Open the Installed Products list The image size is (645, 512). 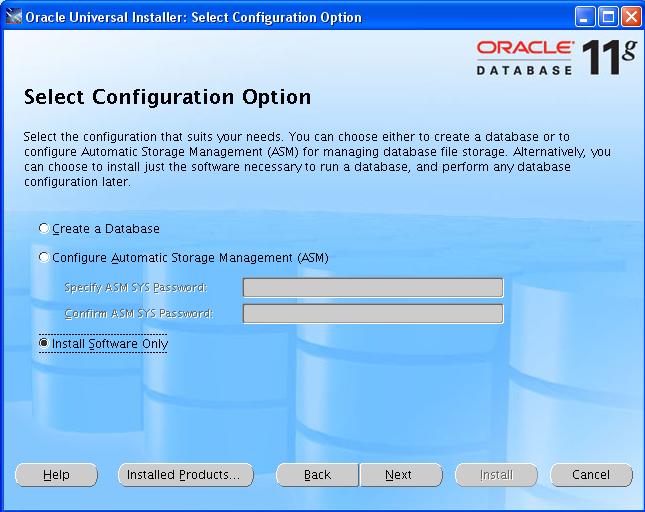184,475
